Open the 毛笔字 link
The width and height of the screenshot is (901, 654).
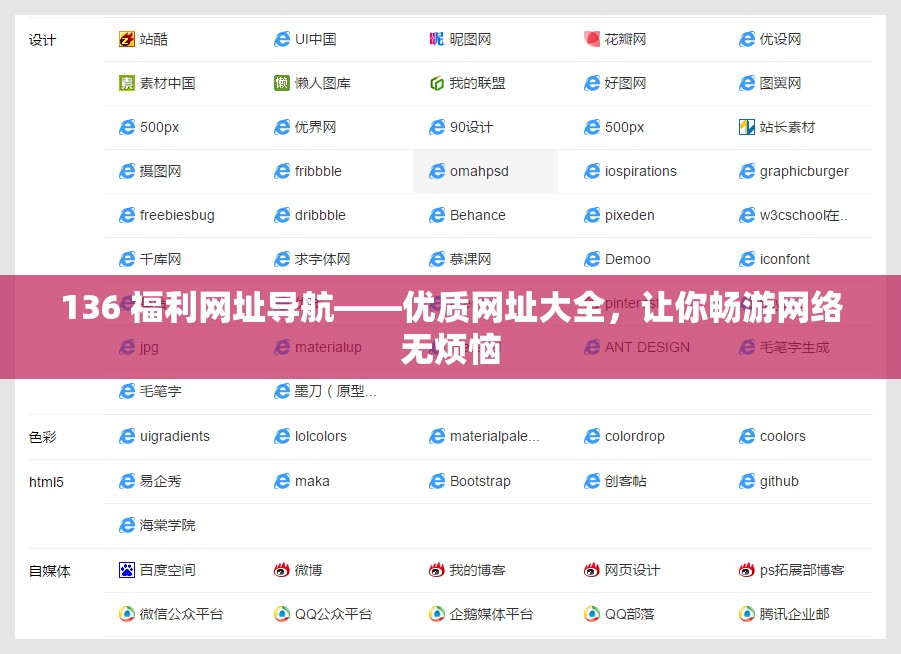160,391
